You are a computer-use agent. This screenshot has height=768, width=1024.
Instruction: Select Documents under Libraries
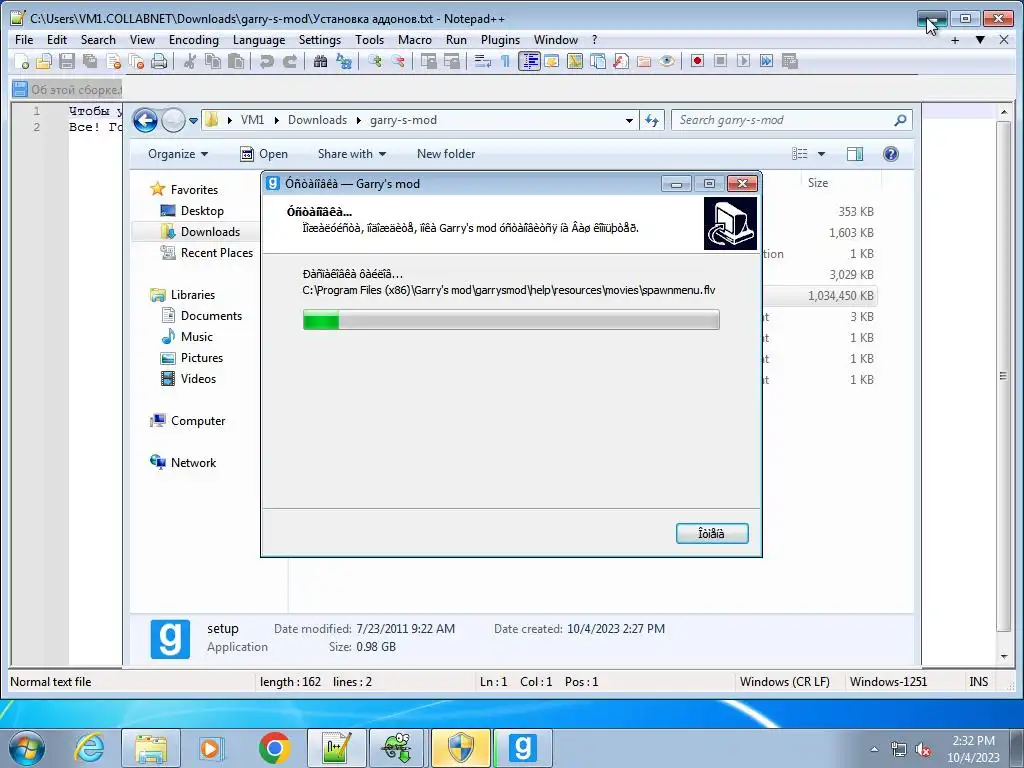(211, 316)
